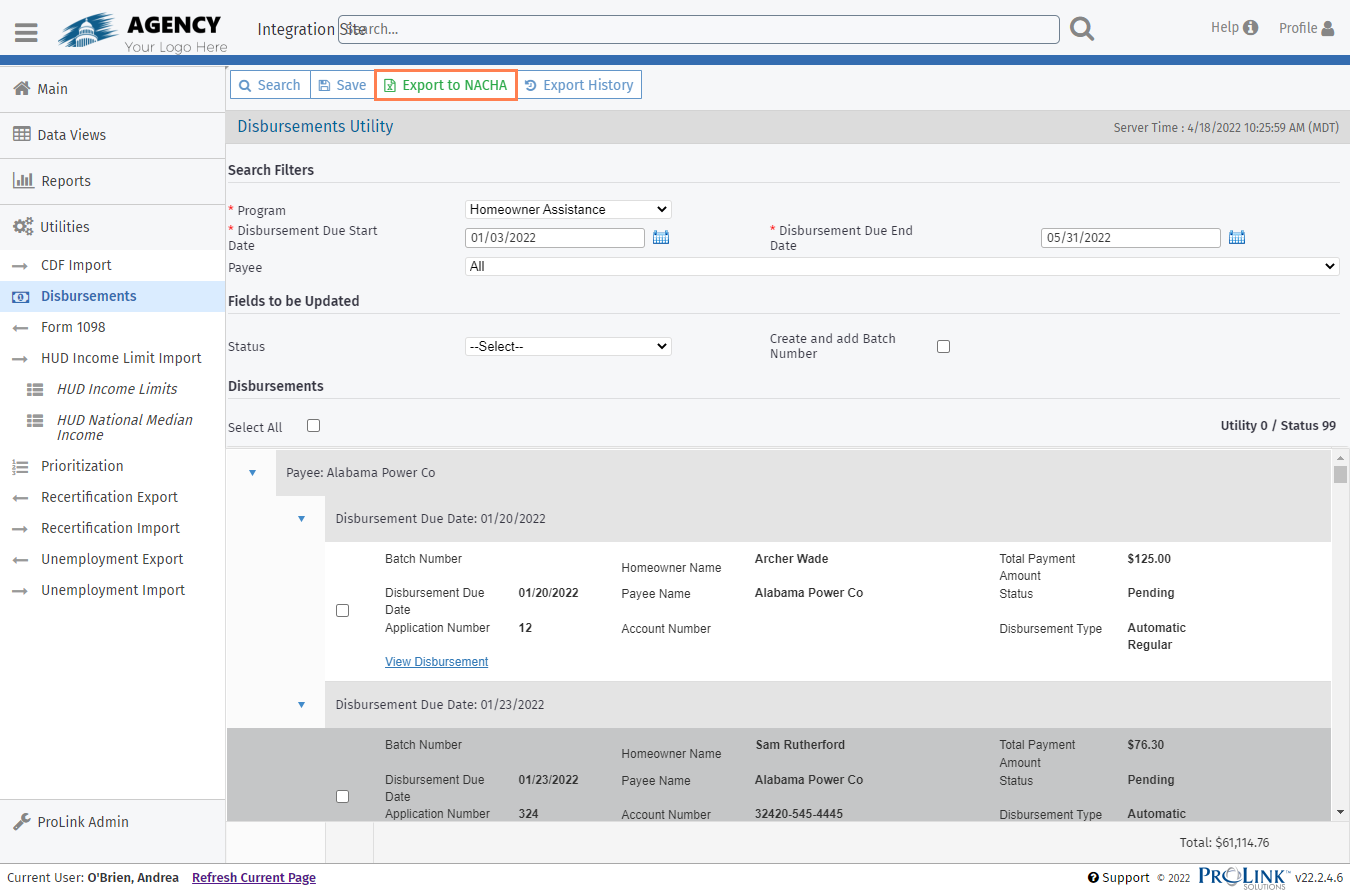The height and width of the screenshot is (892, 1350).
Task: Click the ProLink Admin wrench icon
Action: pos(21,822)
